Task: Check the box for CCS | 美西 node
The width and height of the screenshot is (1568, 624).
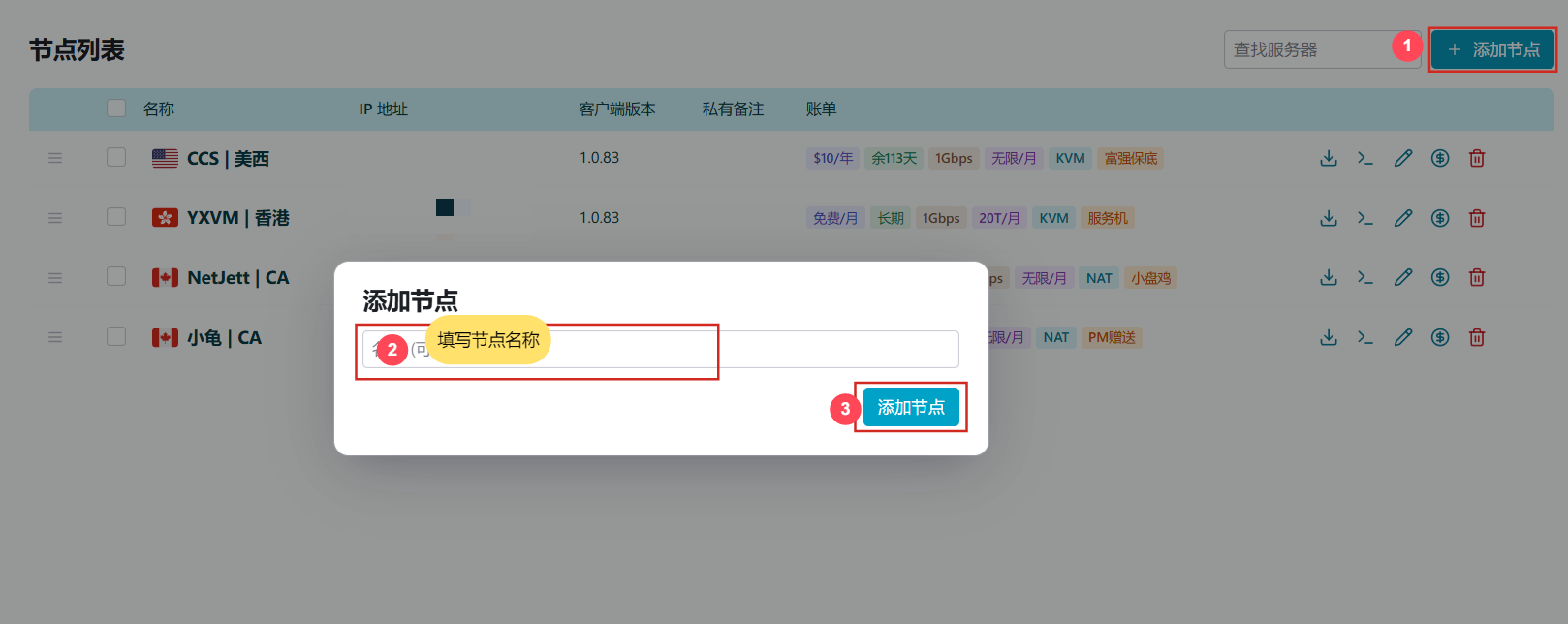Action: pyautogui.click(x=116, y=157)
